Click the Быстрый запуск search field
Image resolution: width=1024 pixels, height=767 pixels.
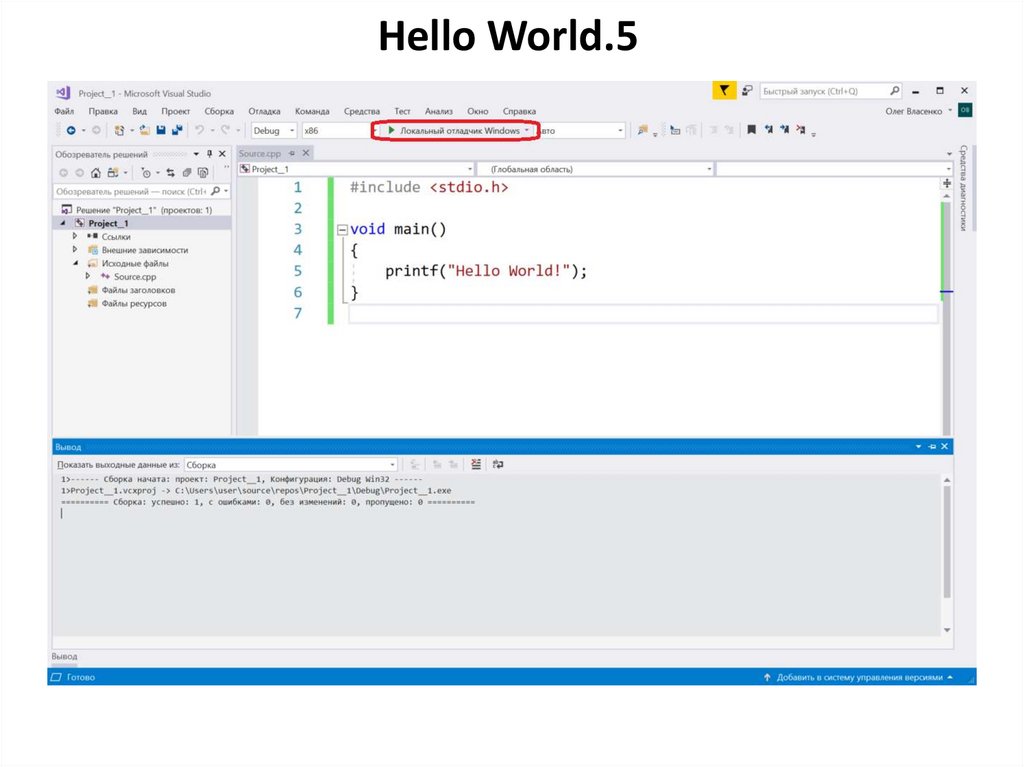[822, 91]
